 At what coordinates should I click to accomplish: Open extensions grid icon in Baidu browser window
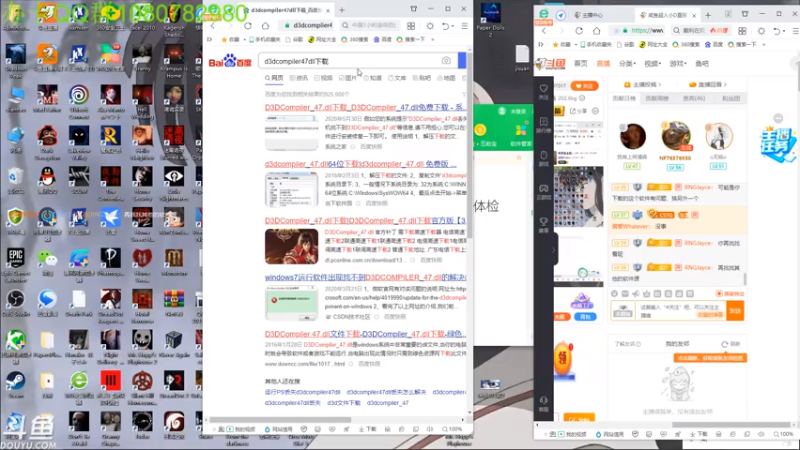[x=411, y=26]
